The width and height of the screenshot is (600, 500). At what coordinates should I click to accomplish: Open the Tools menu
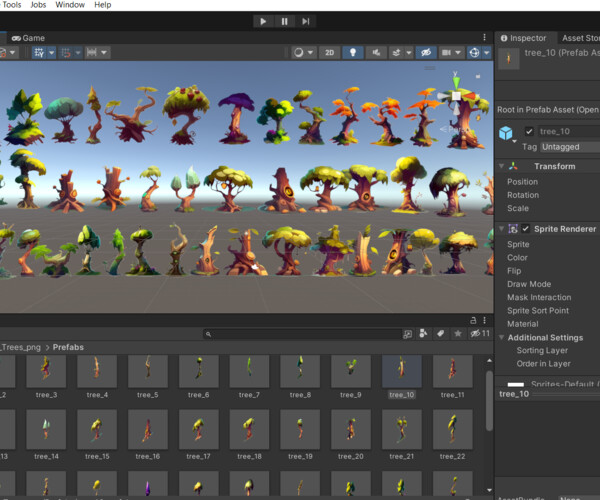12,5
